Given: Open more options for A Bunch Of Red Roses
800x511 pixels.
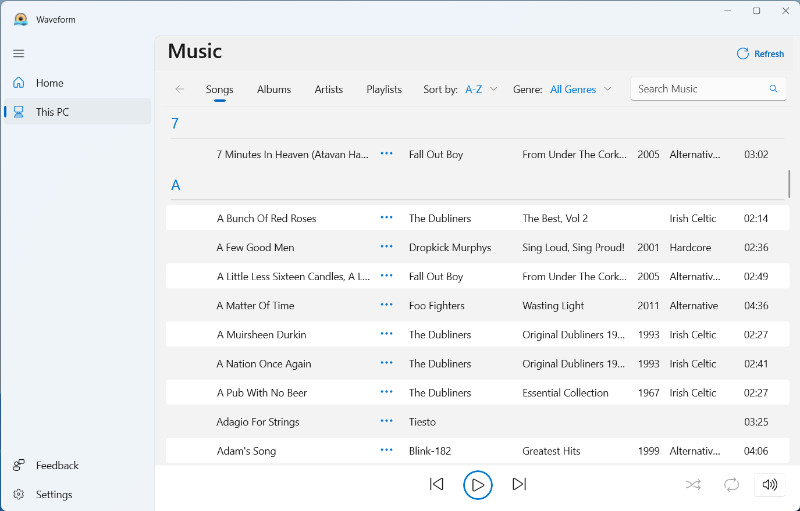Looking at the screenshot, I should tap(387, 217).
